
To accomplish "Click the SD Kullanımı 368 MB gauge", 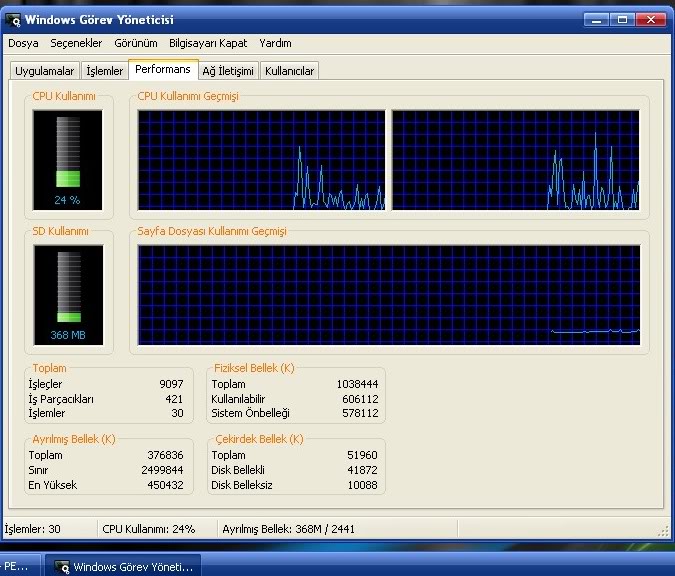I will pyautogui.click(x=68, y=295).
